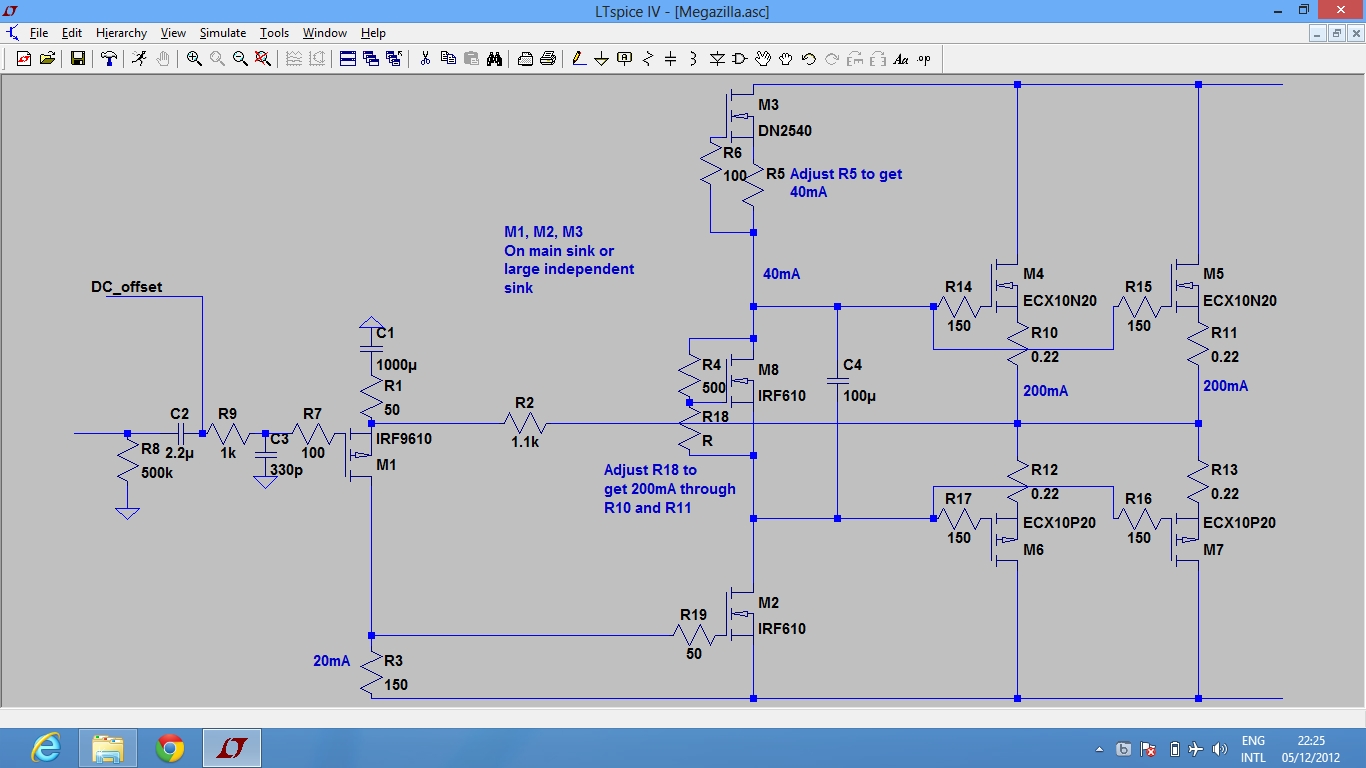The image size is (1366, 768).
Task: Click the M4 ECX10N20 label
Action: 1059,301
